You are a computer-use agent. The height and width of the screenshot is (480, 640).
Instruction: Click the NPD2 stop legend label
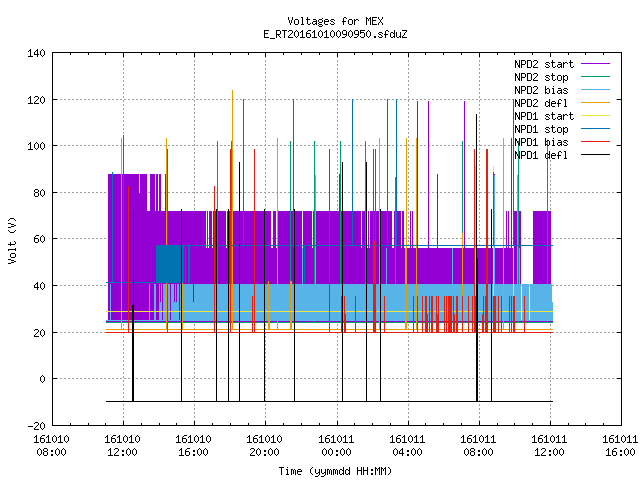point(541,77)
